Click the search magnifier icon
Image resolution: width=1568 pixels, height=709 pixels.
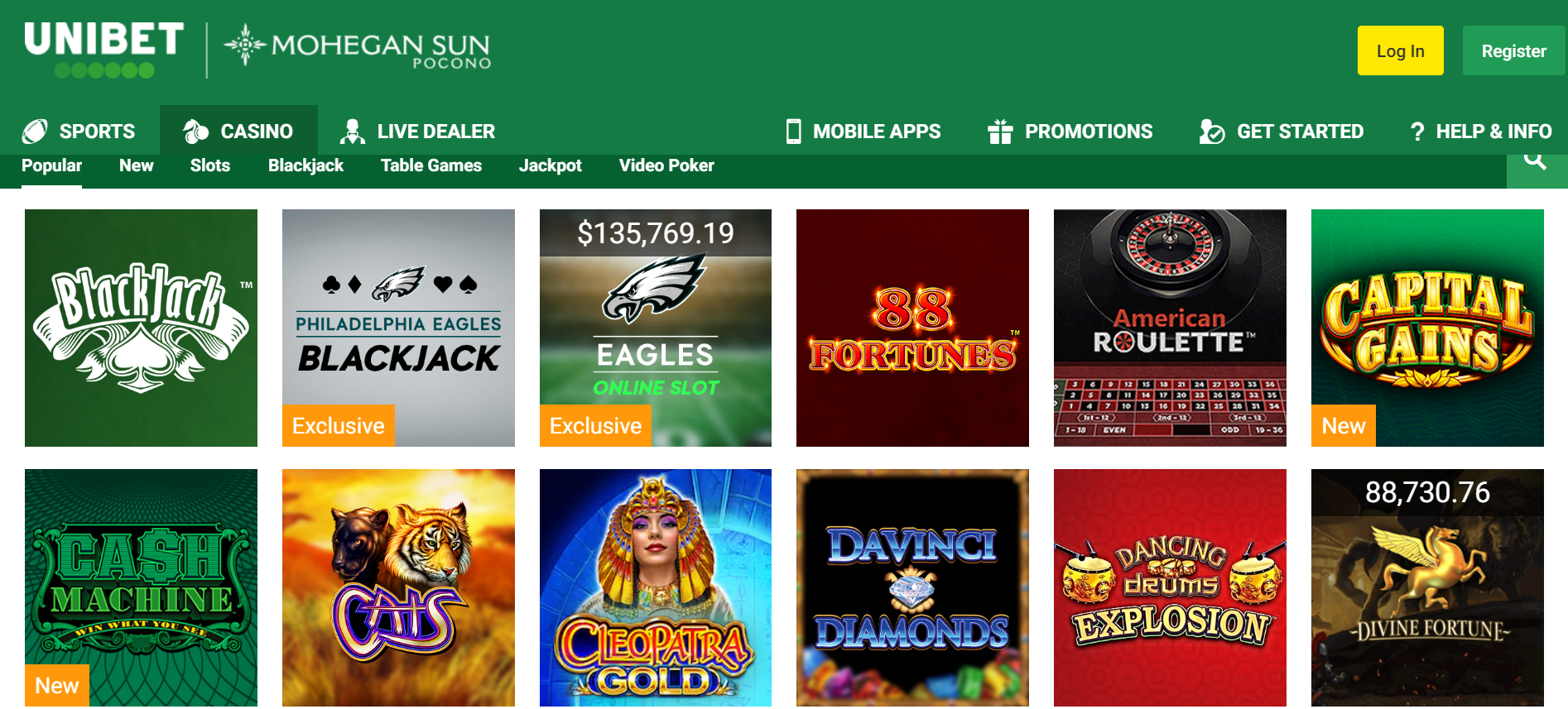[x=1536, y=160]
